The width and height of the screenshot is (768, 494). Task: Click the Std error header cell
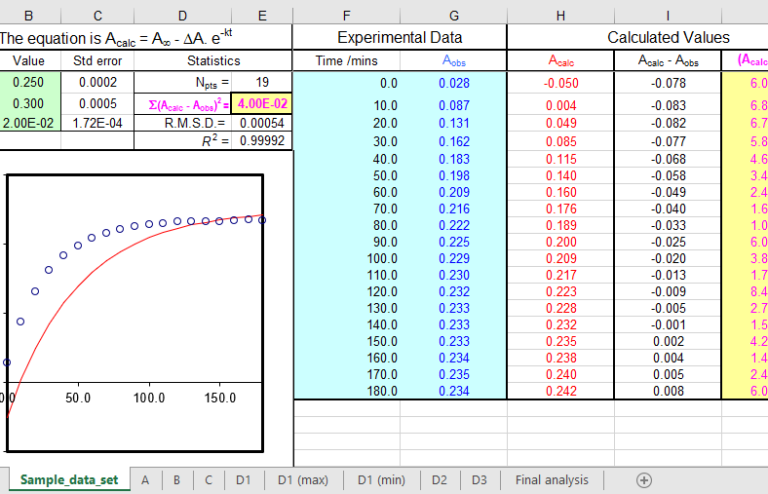97,61
